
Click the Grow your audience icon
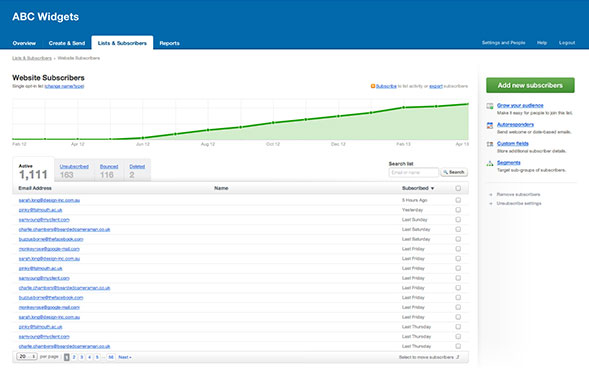click(x=490, y=106)
